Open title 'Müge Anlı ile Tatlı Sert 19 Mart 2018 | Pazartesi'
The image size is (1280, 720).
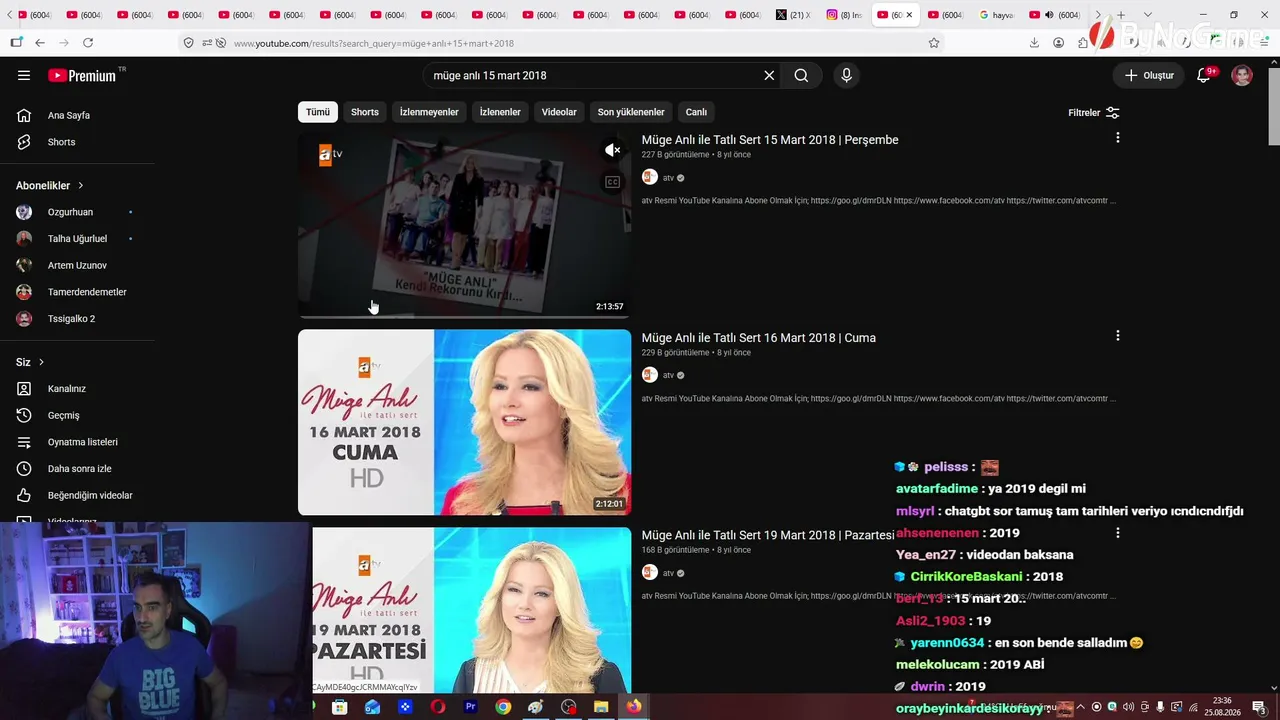tap(768, 535)
